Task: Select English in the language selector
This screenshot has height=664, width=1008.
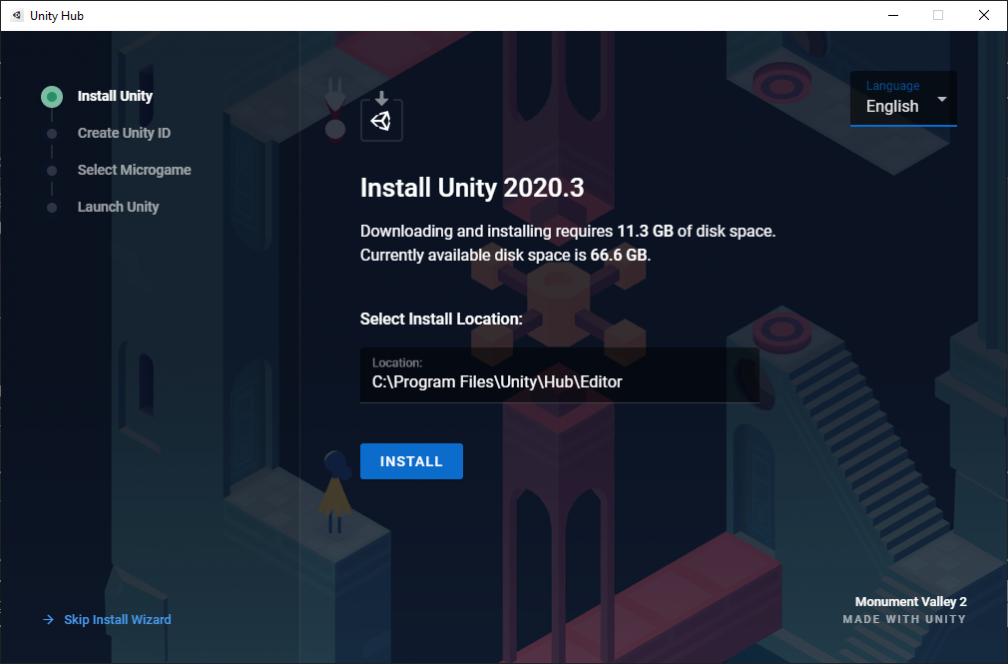Action: 893,106
